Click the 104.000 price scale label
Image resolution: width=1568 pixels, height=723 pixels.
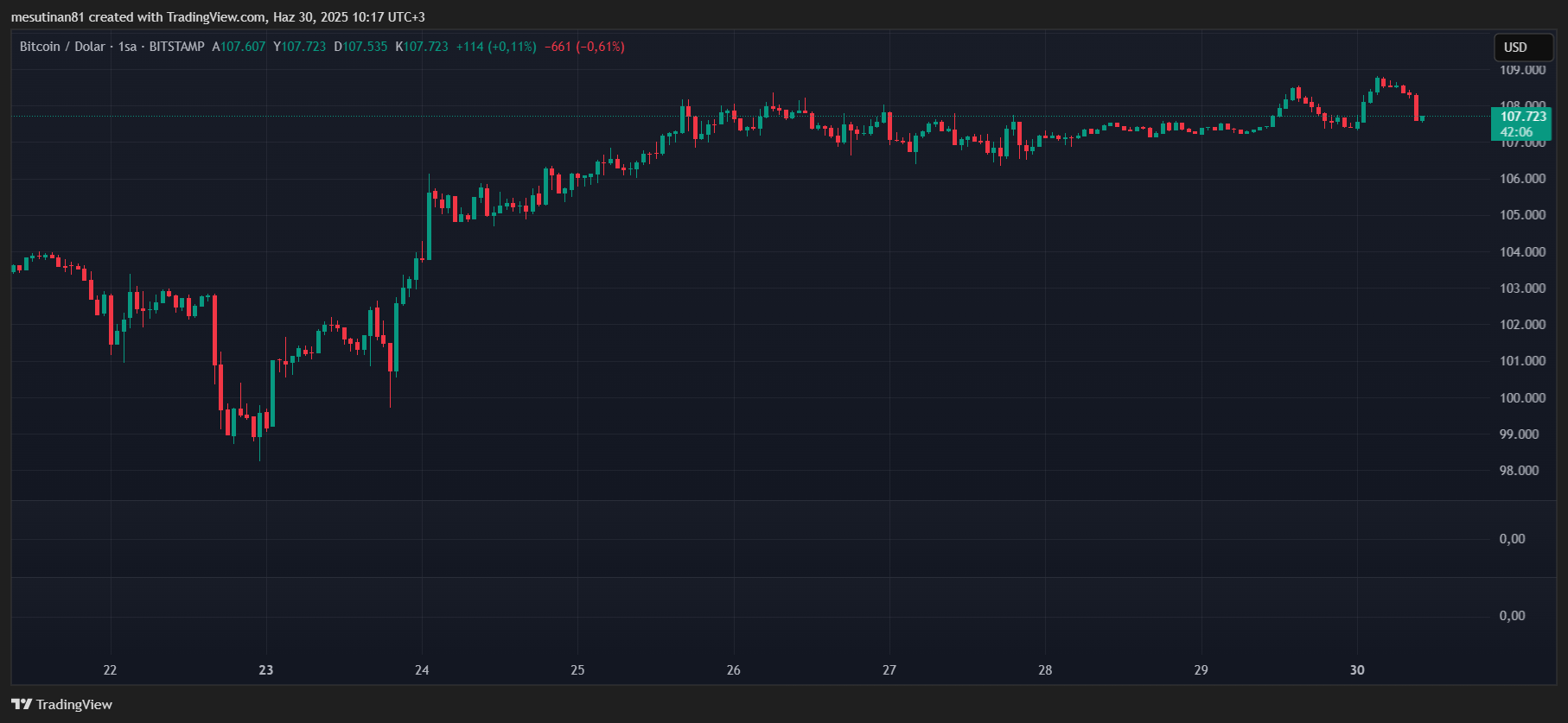click(x=1522, y=252)
